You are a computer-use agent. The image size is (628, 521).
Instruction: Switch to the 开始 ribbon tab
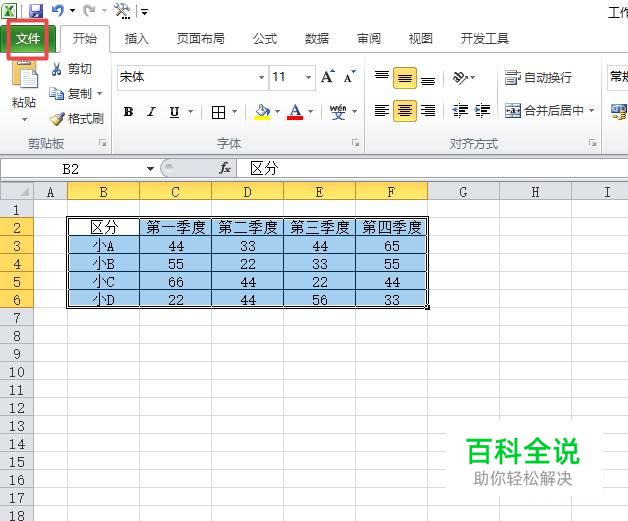tap(85, 39)
